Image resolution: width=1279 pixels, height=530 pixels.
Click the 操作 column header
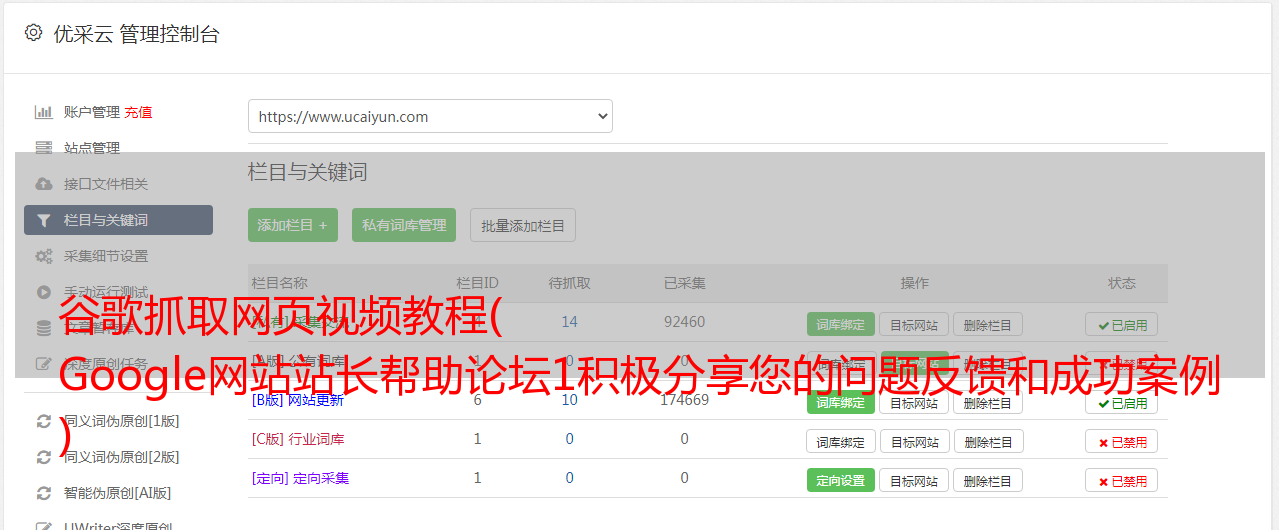pyautogui.click(x=914, y=283)
